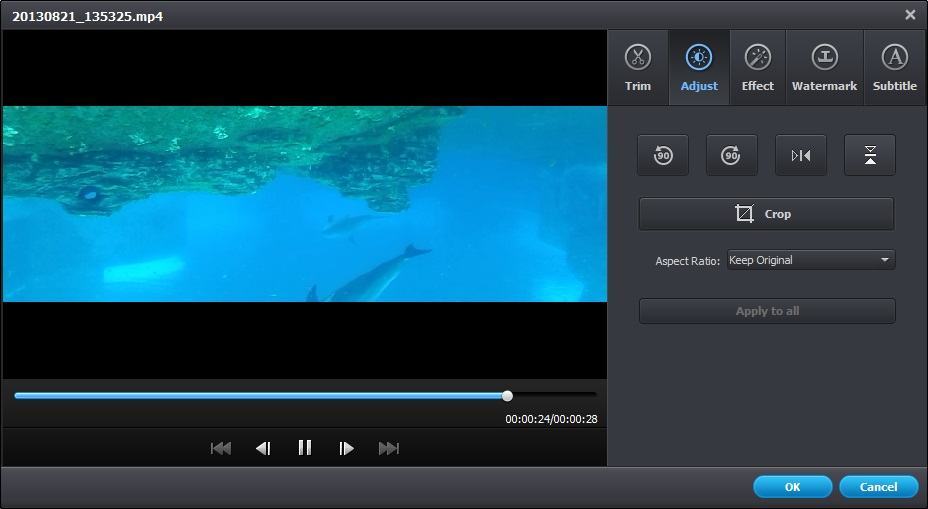This screenshot has width=928, height=509.
Task: Rotate video 90 degrees clockwise
Action: tap(732, 155)
